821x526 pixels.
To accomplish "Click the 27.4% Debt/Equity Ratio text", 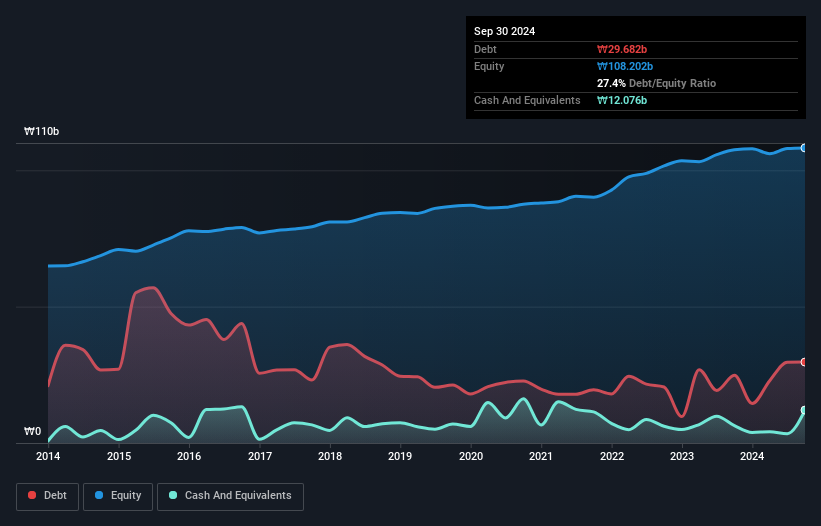I will (656, 83).
